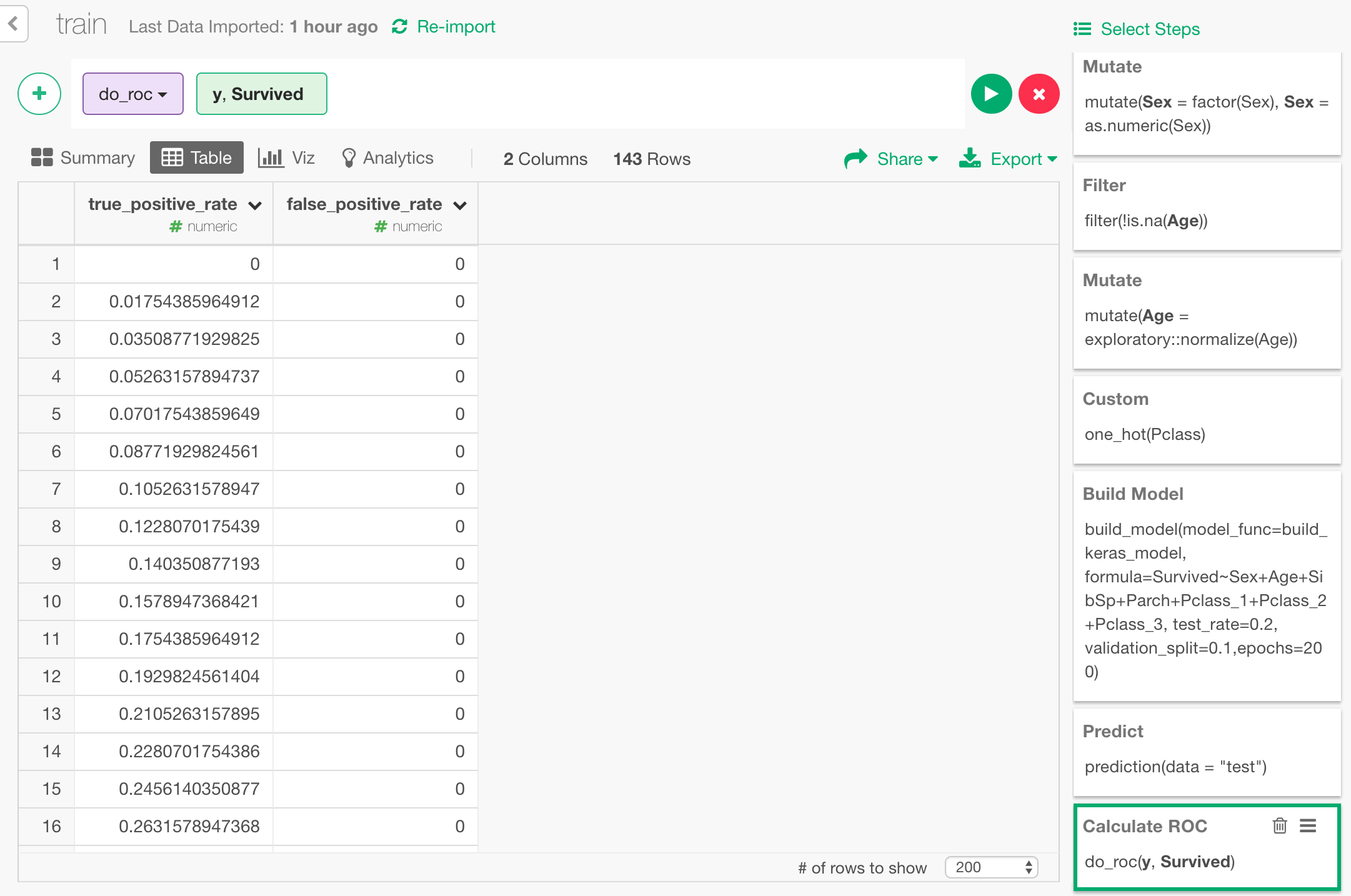Open the Analytics lightbulb view
The image size is (1351, 896).
387,157
